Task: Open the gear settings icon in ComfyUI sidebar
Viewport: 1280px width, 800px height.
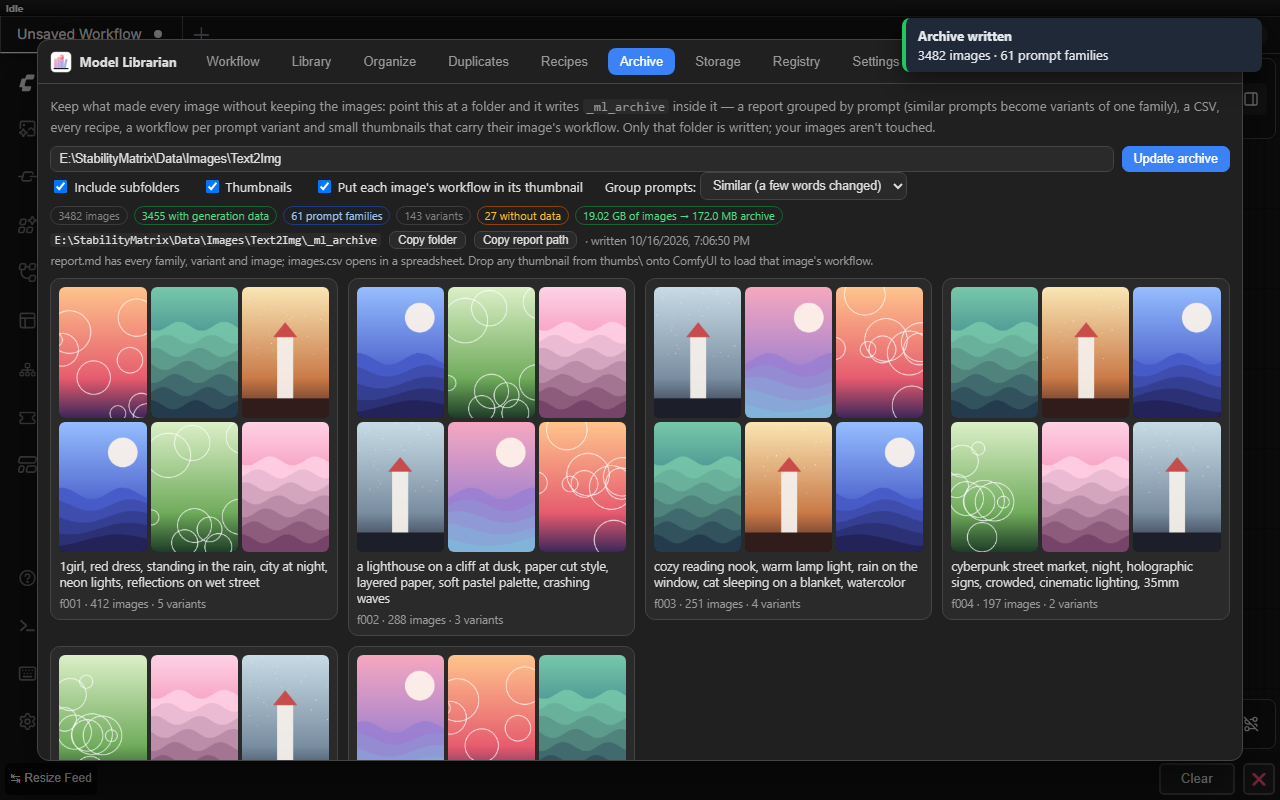Action: [x=27, y=721]
